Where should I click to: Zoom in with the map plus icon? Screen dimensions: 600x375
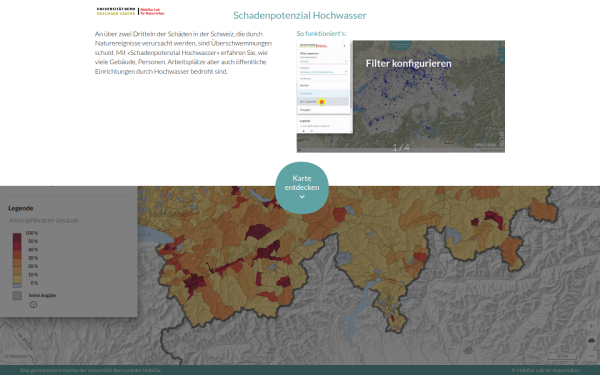(592, 326)
